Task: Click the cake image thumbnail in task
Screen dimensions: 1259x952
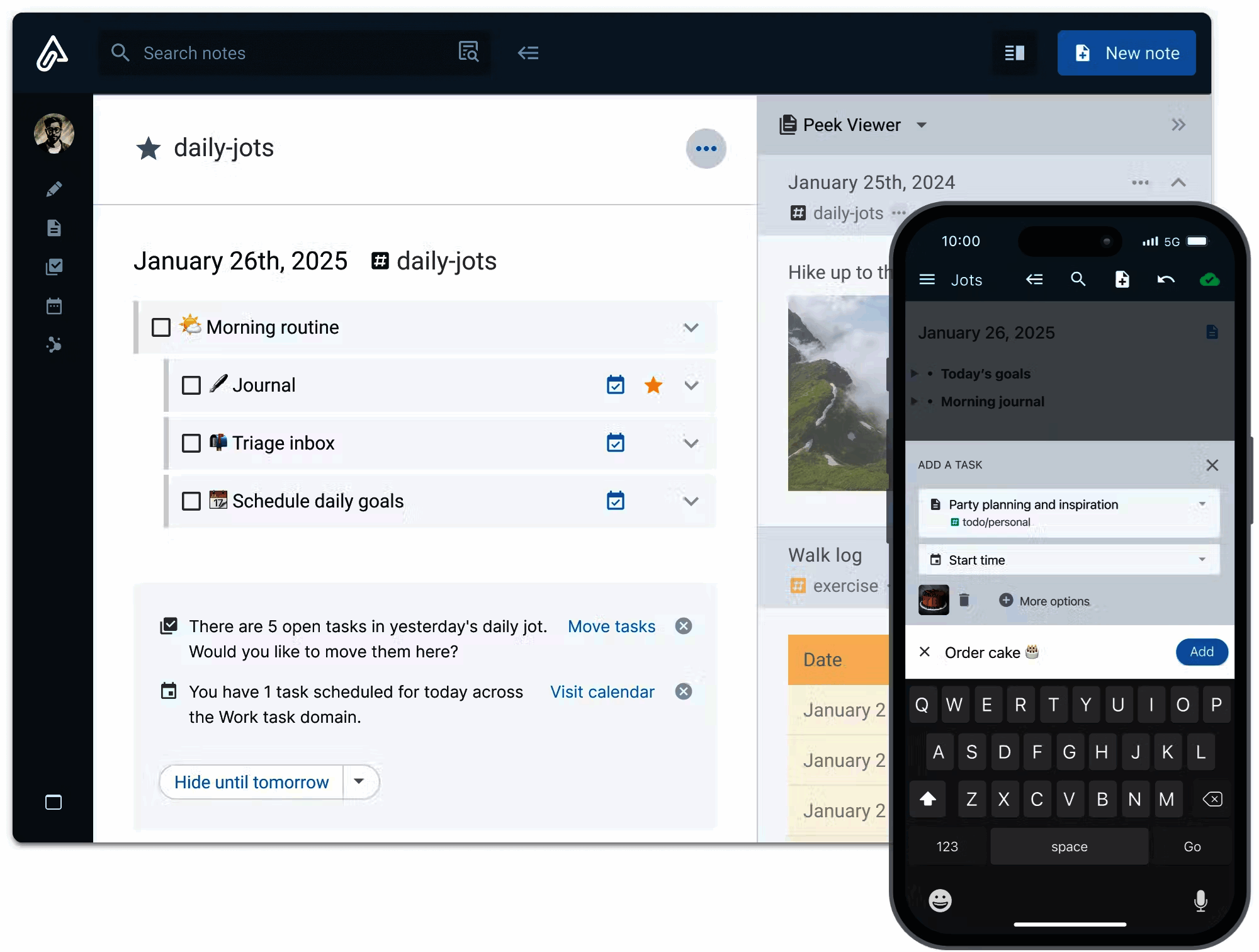Action: (934, 600)
